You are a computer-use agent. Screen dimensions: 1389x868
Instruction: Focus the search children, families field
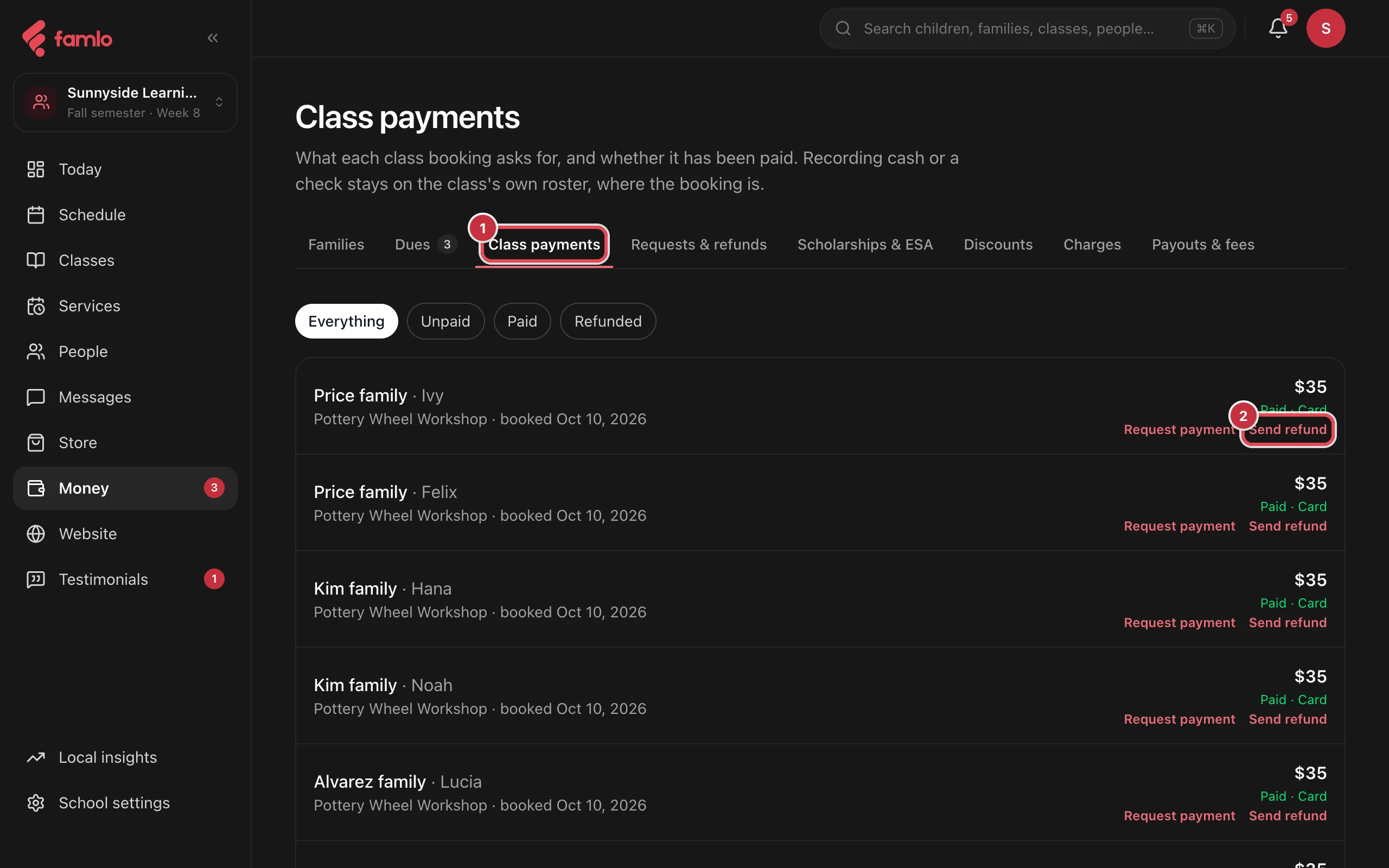1027,28
